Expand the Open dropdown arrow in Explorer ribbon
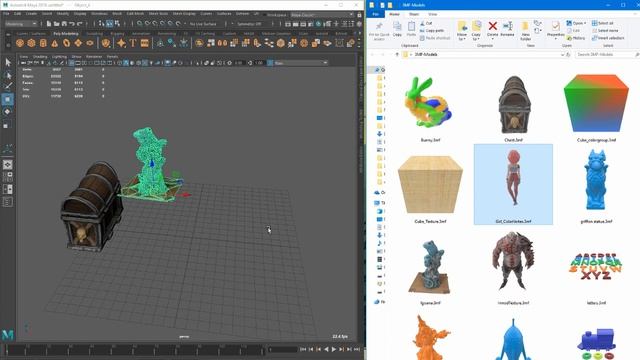Viewport: 640px width, 360px height. [585, 23]
